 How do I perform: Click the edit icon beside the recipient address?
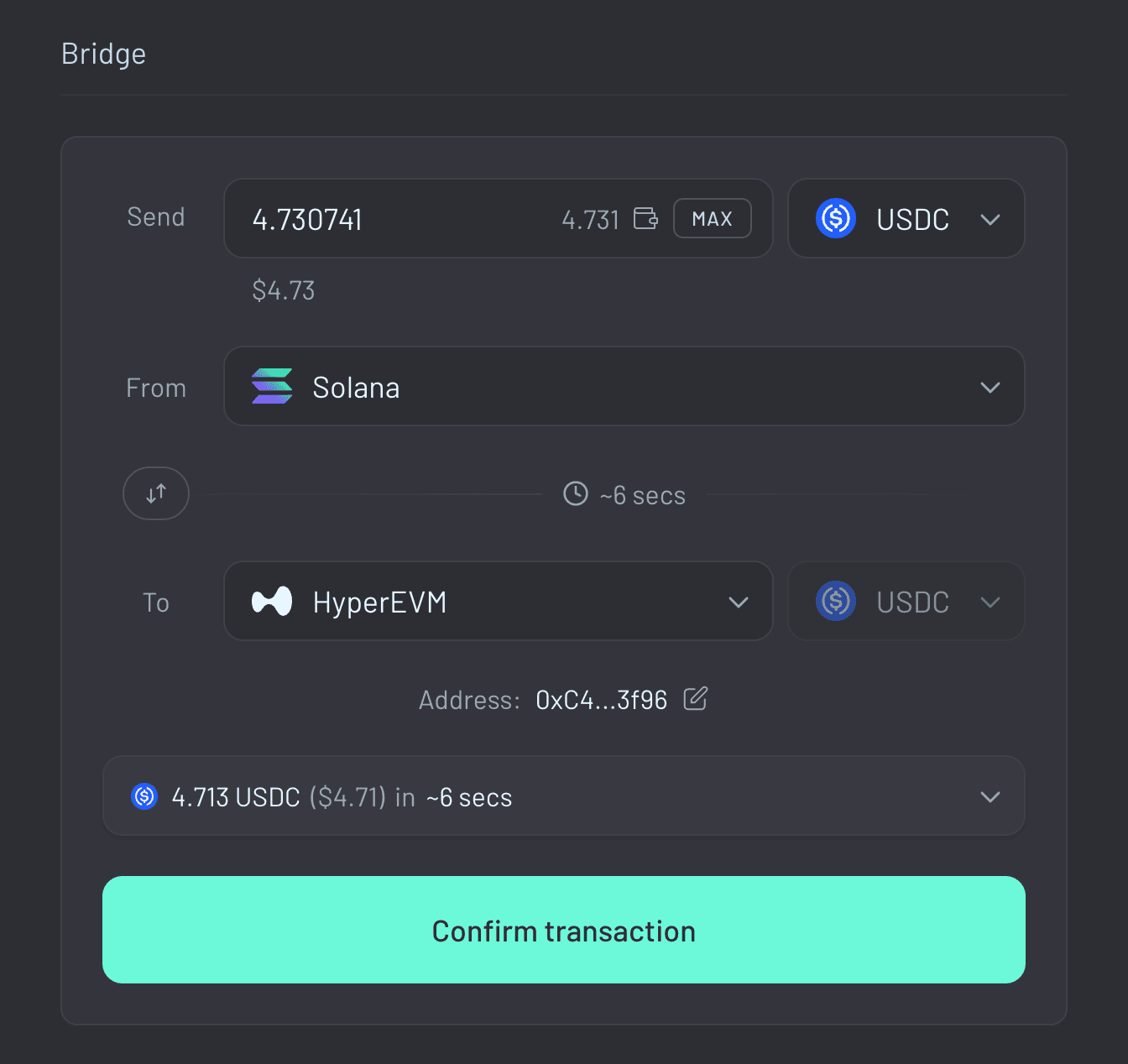[x=695, y=699]
